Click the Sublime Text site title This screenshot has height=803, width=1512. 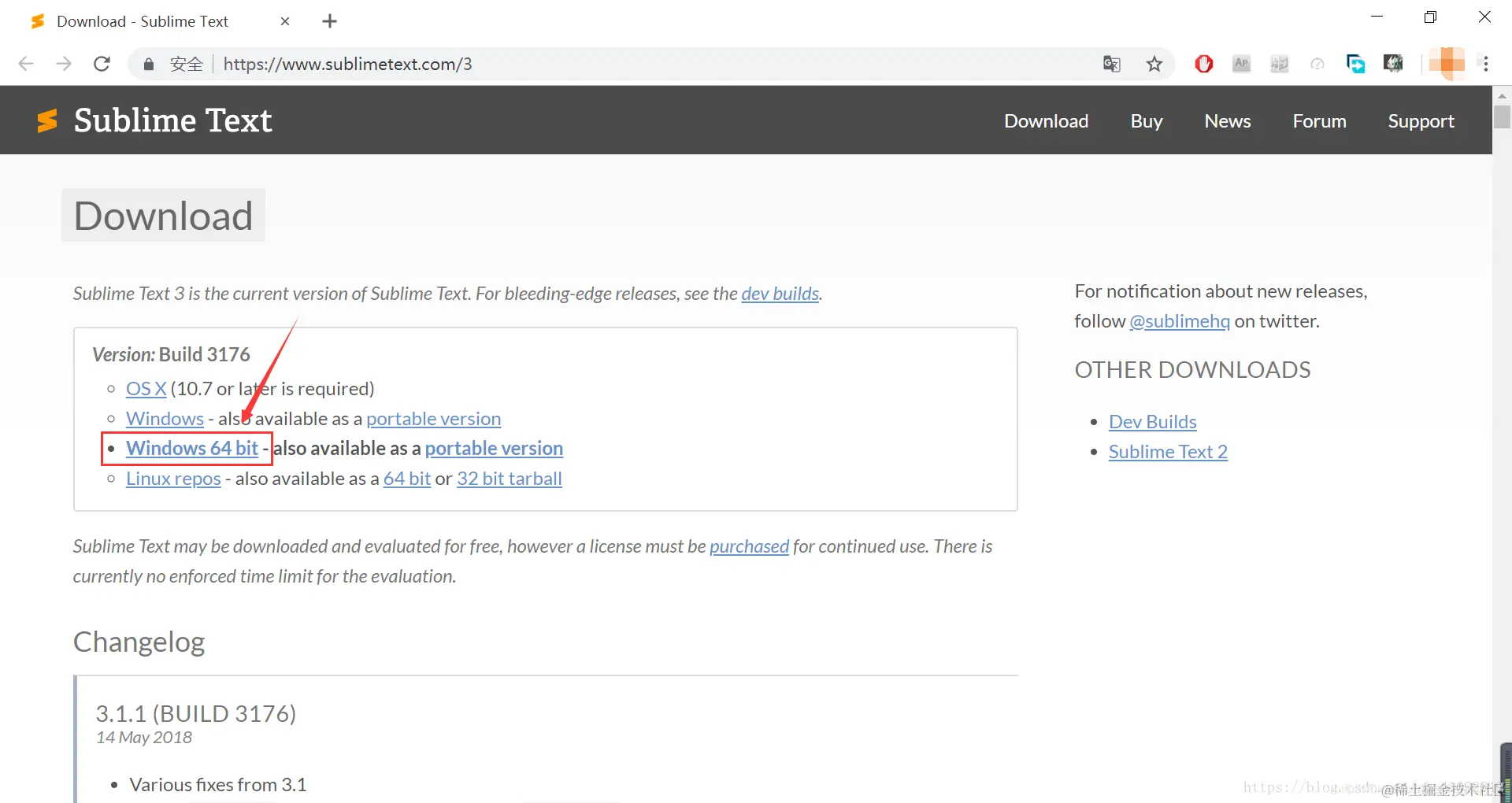(172, 120)
